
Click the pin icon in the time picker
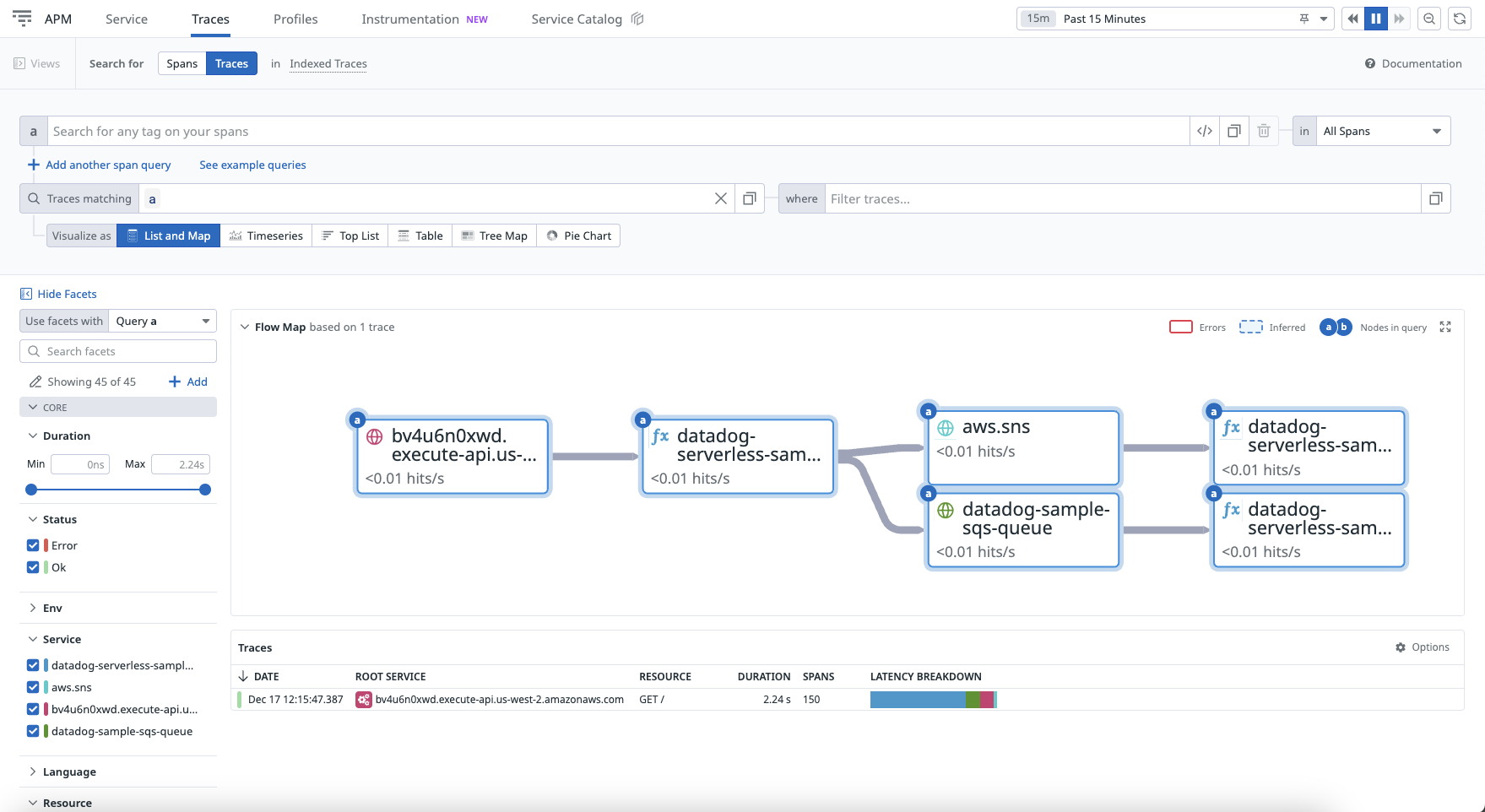coord(1303,18)
